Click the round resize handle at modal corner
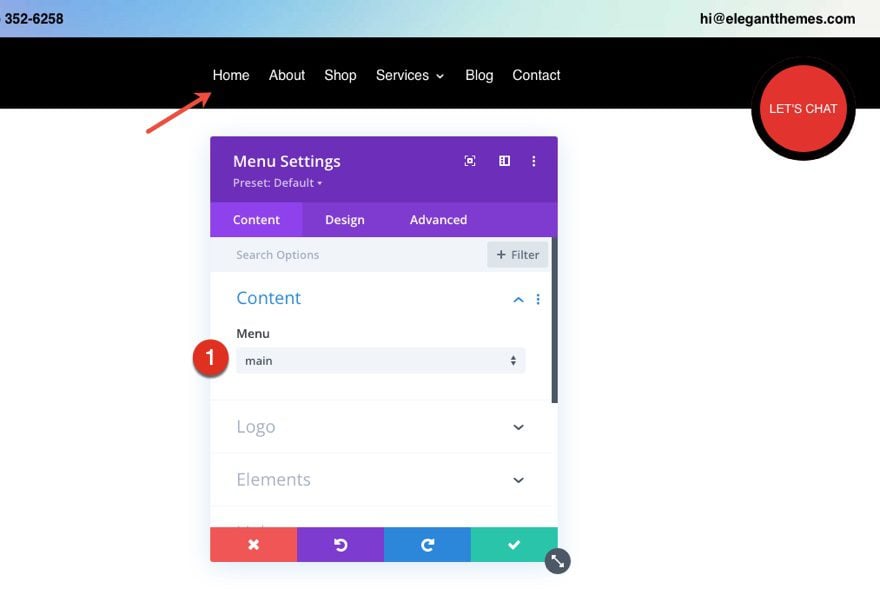Screen dimensions: 880x602 pyautogui.click(x=558, y=562)
